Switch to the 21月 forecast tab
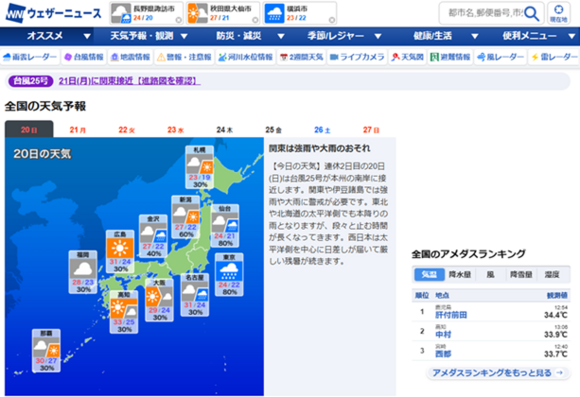580x397 pixels. (x=78, y=130)
